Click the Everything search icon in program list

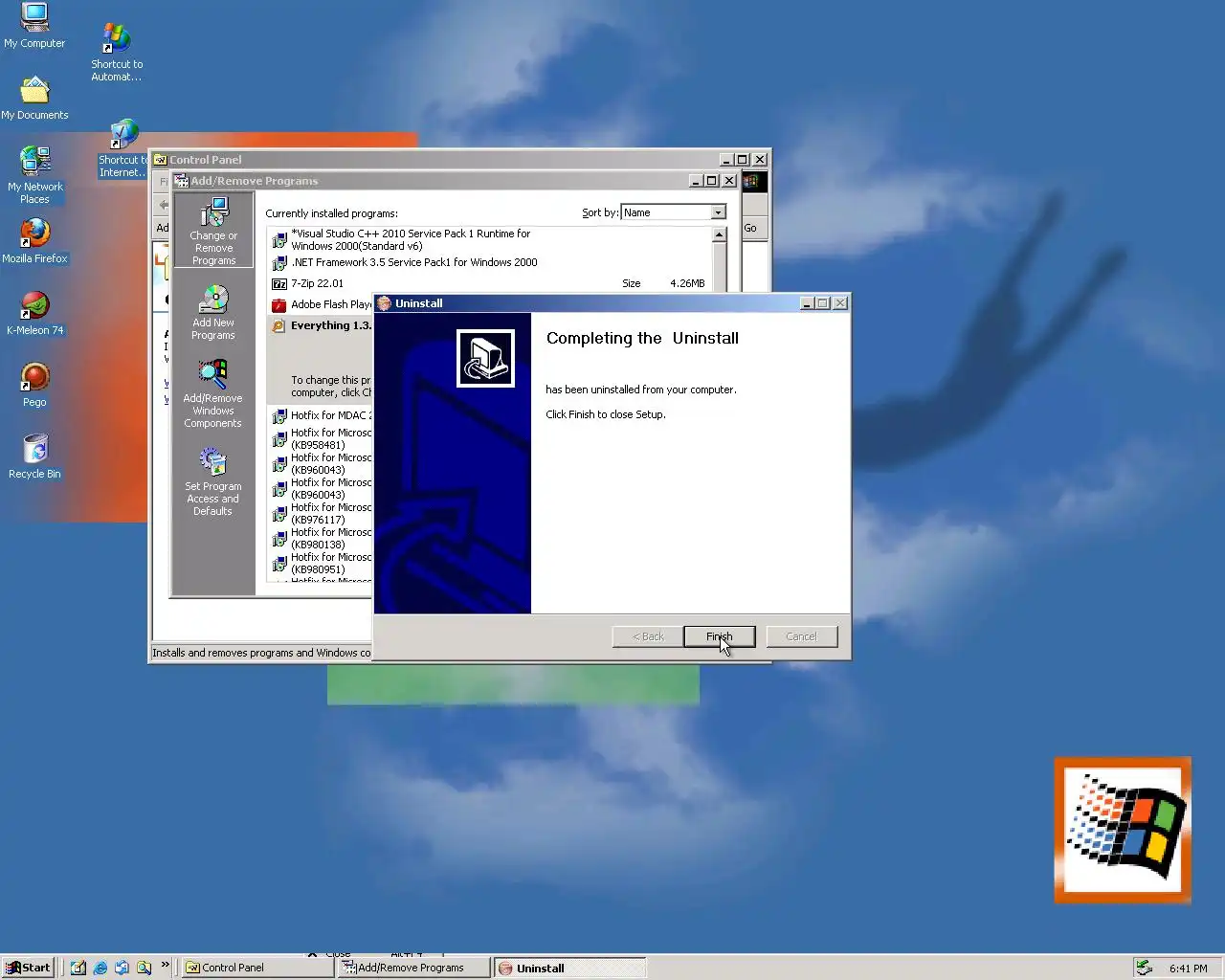[x=279, y=326]
